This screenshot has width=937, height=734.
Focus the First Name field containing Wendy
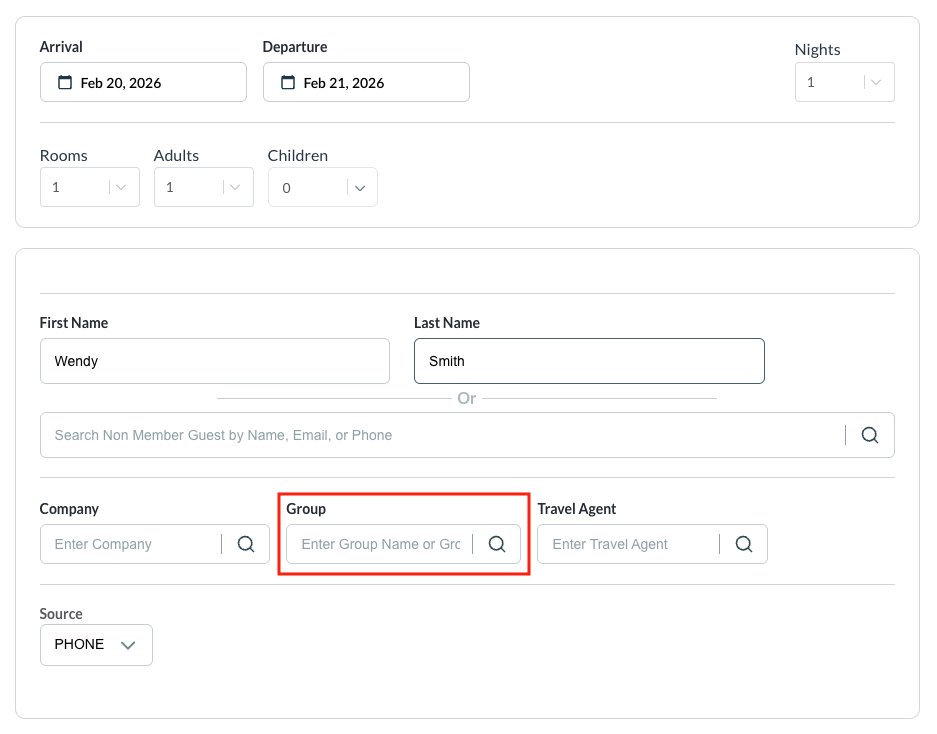[x=214, y=361]
